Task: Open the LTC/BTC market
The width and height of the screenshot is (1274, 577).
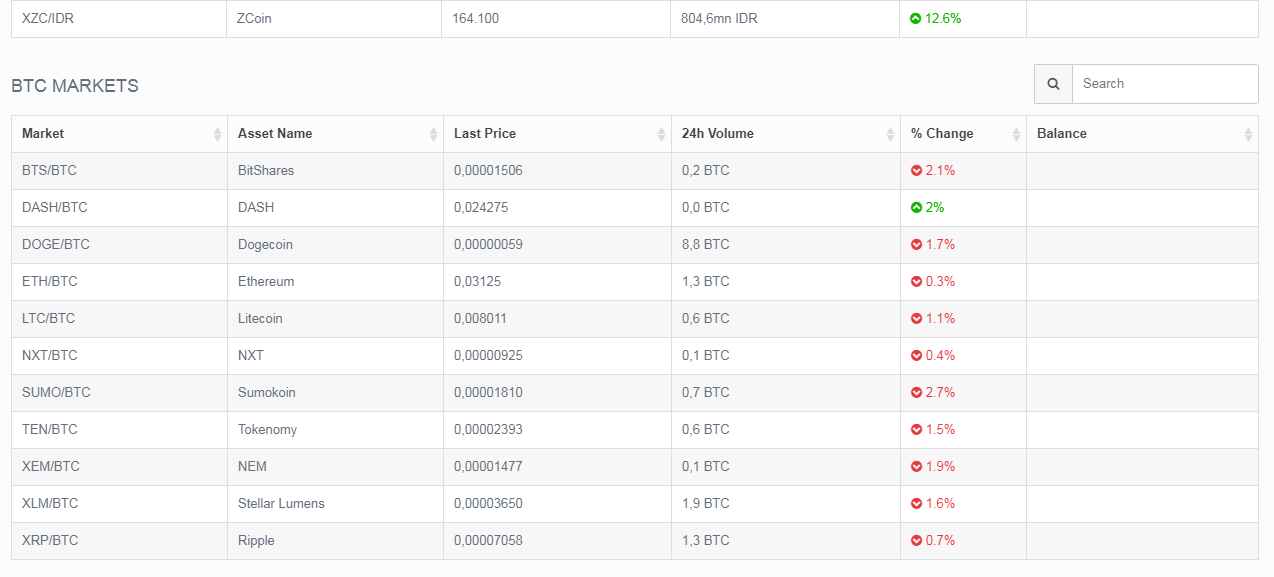Action: pos(49,319)
